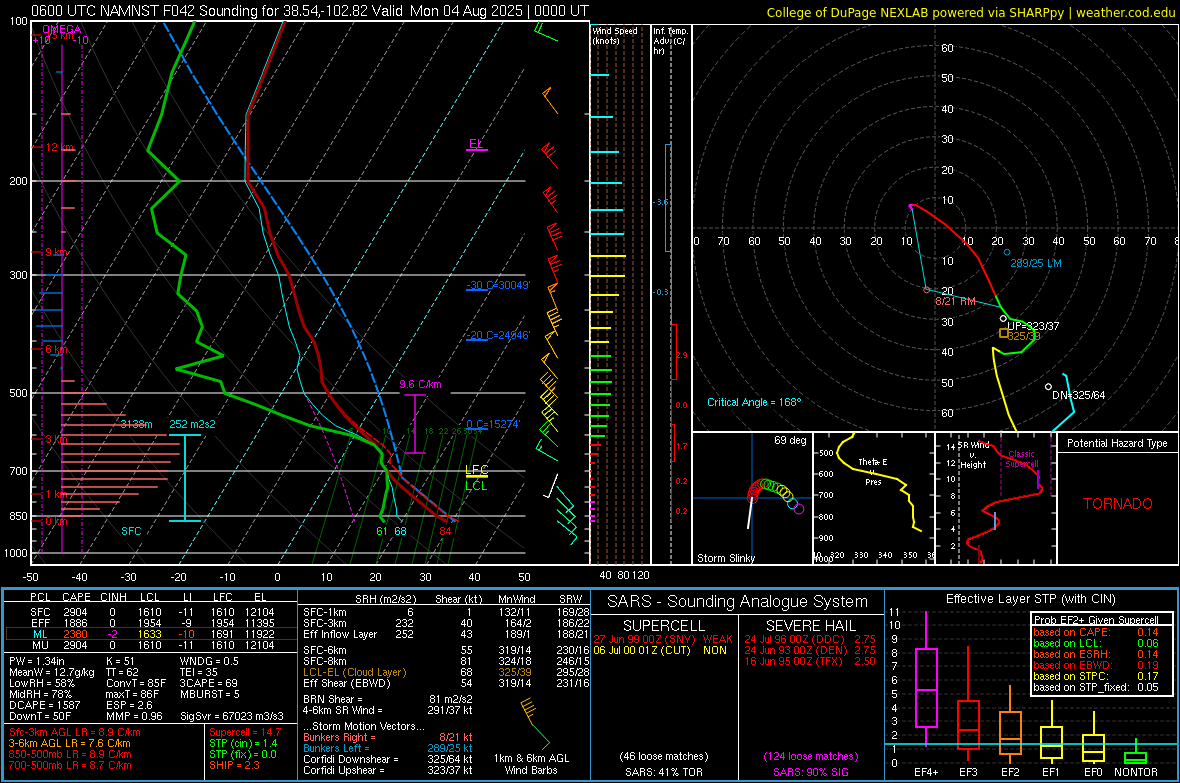Click the Bunkers Left = 289/25 kt line
Screen dimensions: 1180x783
click(388, 748)
